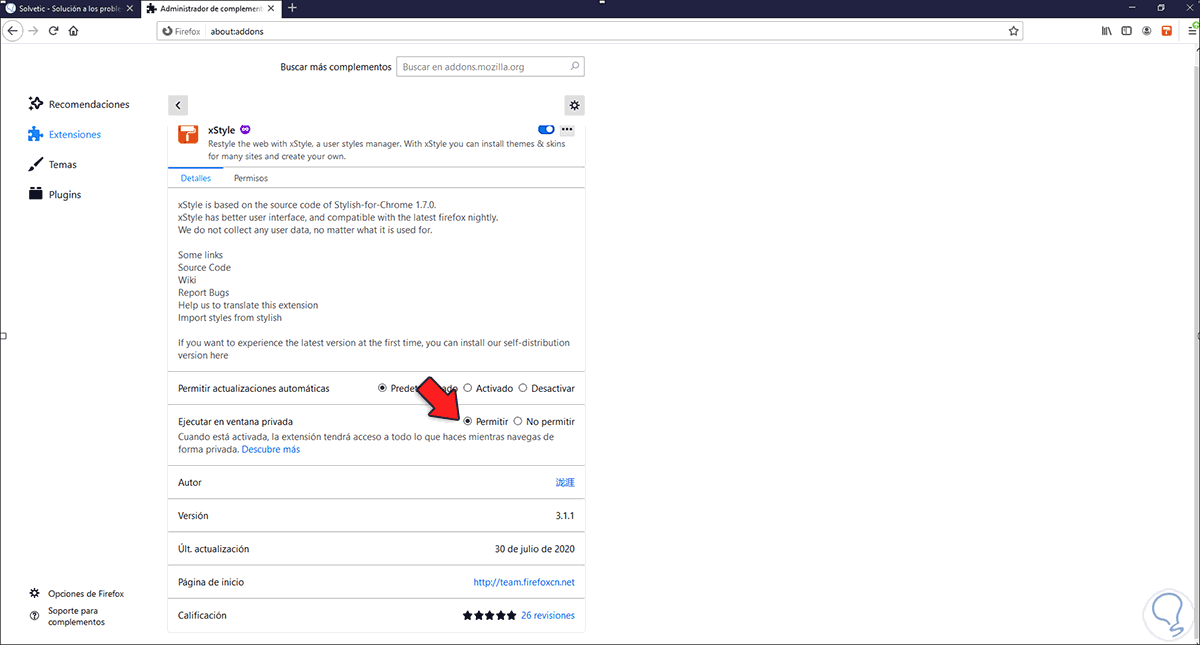The image size is (1200, 645).
Task: Open the 26 revisiones link
Action: (548, 615)
